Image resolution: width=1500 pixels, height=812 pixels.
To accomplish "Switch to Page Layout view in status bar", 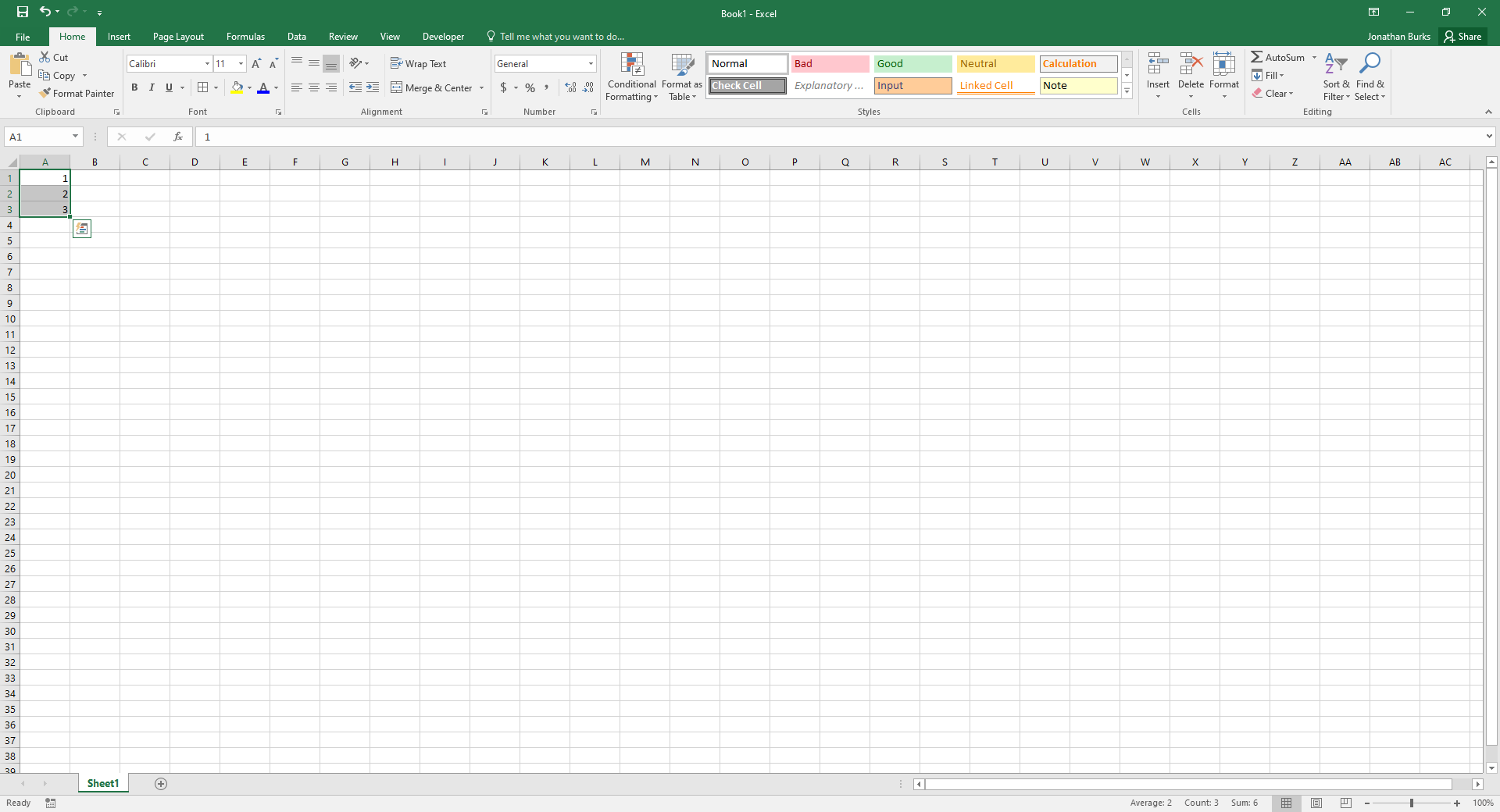I will (1316, 803).
